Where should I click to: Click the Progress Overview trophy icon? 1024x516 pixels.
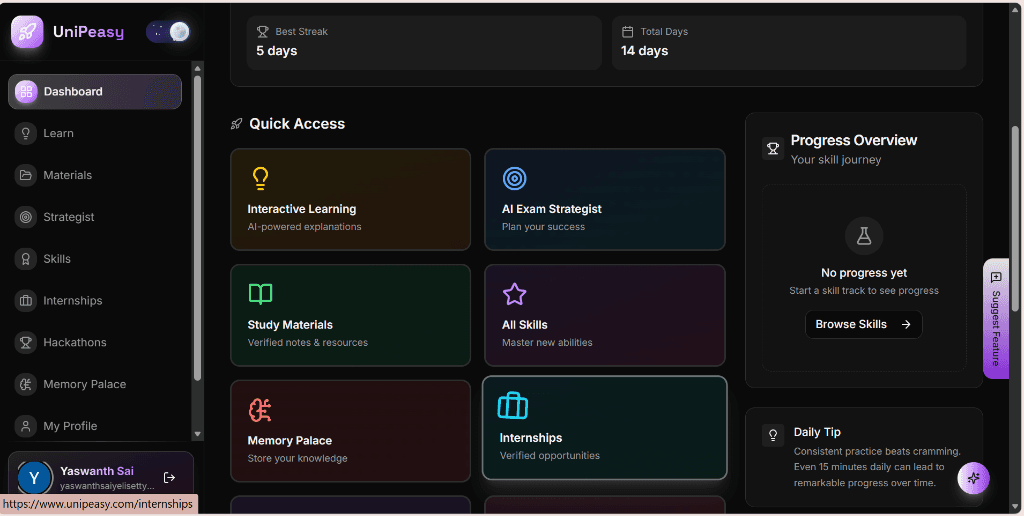773,149
